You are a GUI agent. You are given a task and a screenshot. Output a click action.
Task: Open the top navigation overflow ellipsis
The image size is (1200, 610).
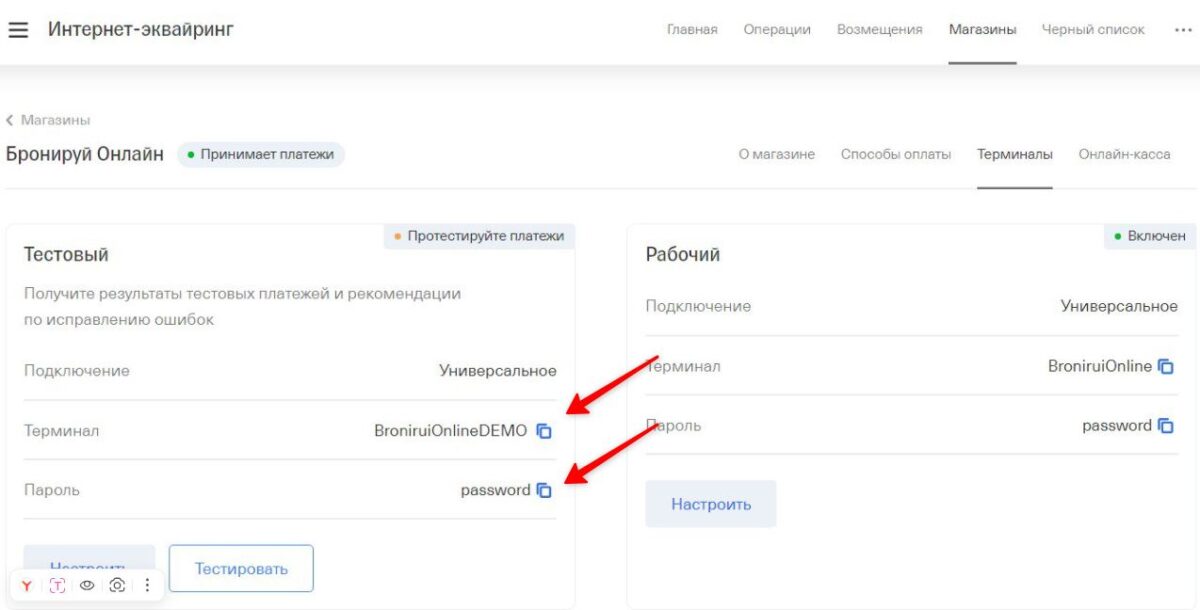1182,30
